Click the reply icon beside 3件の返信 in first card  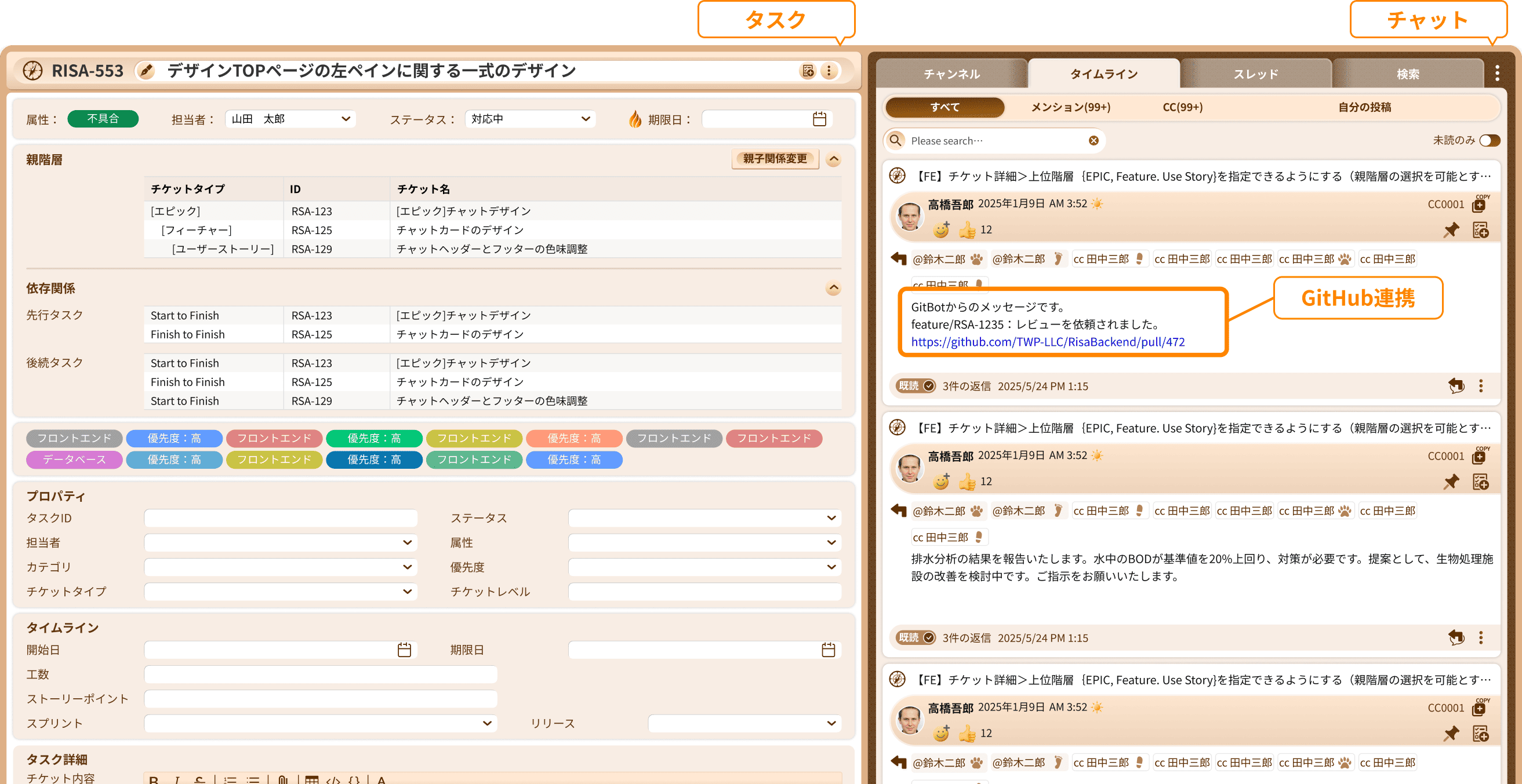tap(1456, 386)
